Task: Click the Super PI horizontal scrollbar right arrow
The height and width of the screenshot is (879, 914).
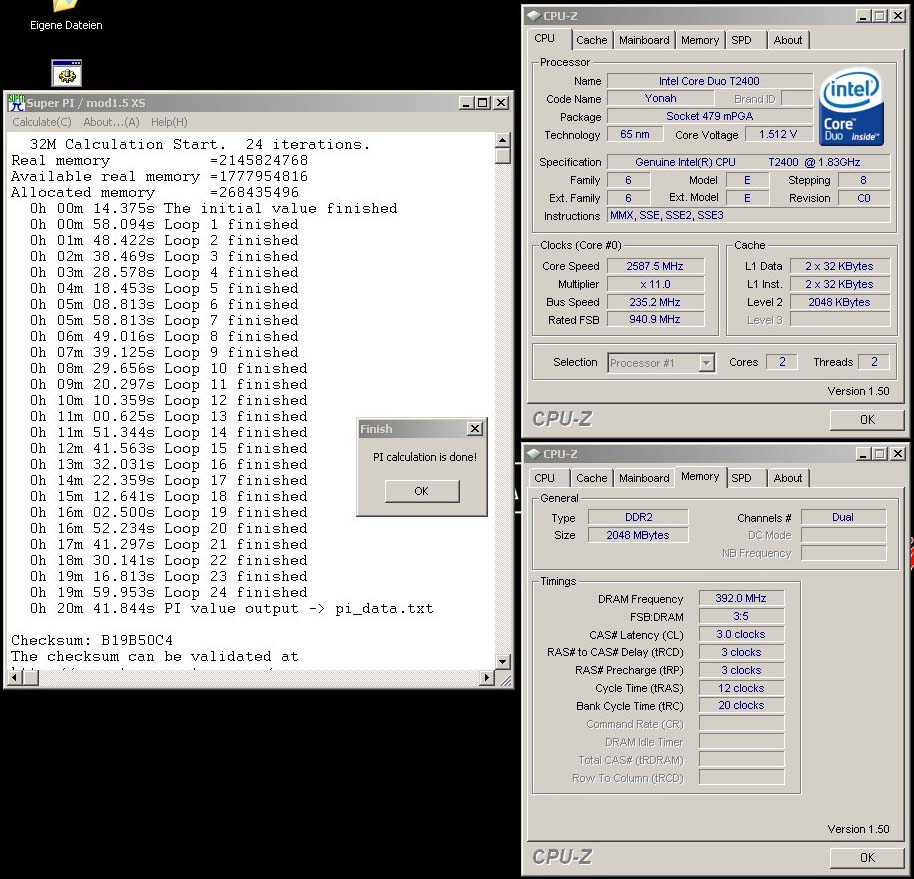Action: (x=487, y=678)
